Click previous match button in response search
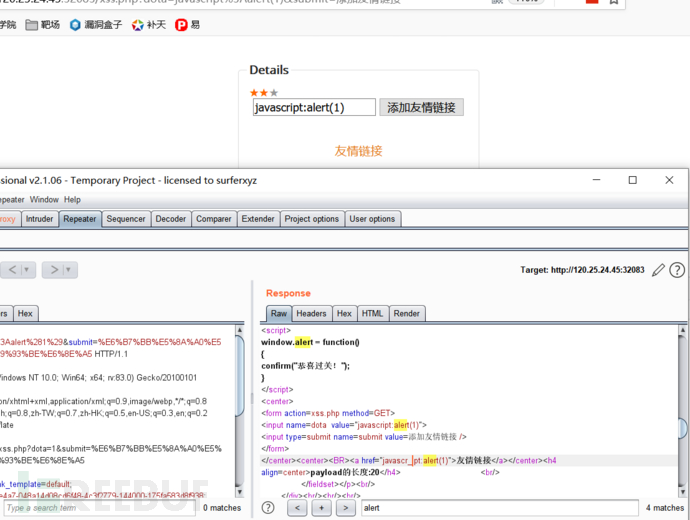 coord(297,508)
